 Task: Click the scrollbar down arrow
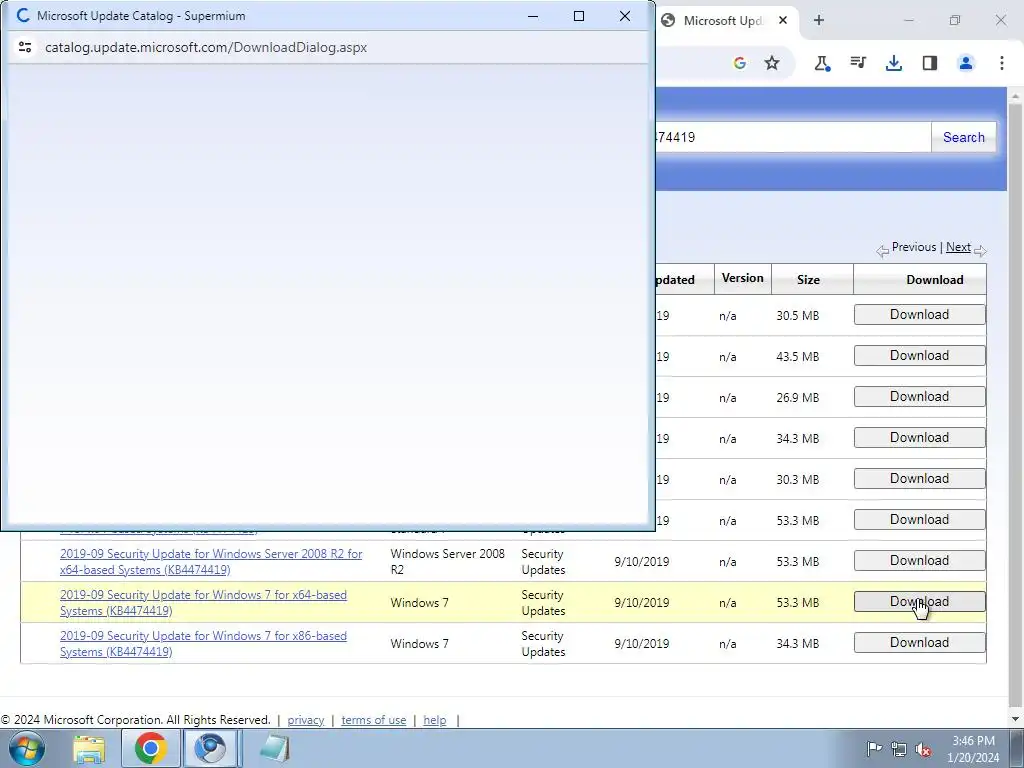(1016, 719)
